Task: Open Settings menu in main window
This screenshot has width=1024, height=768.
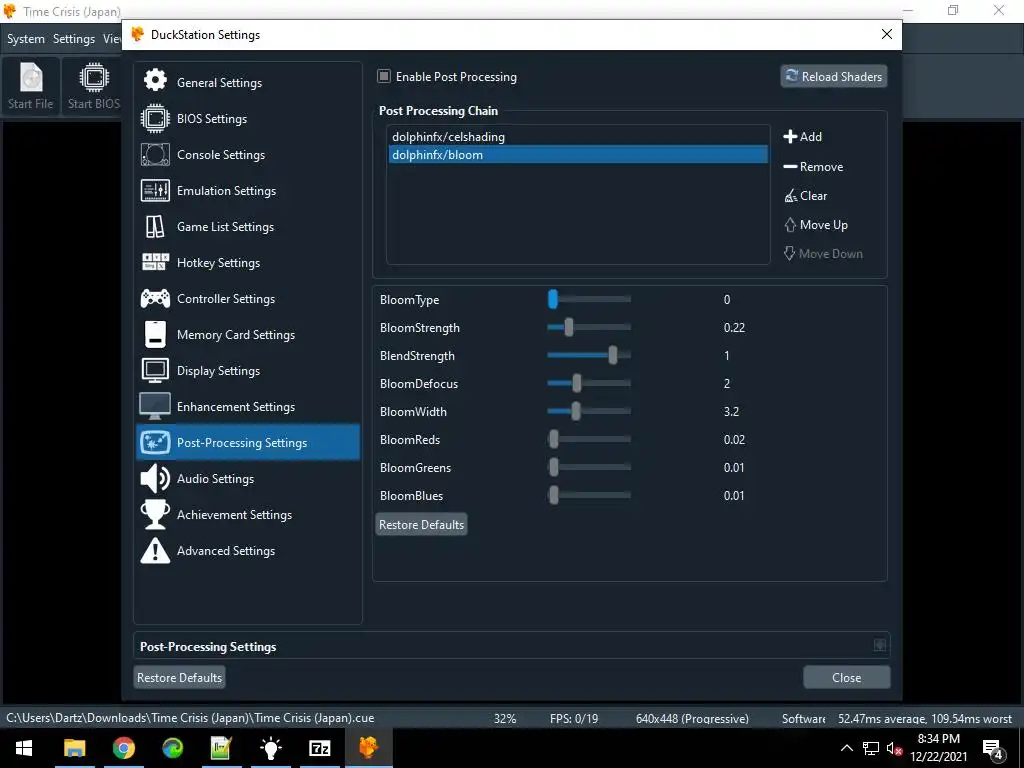Action: (74, 39)
